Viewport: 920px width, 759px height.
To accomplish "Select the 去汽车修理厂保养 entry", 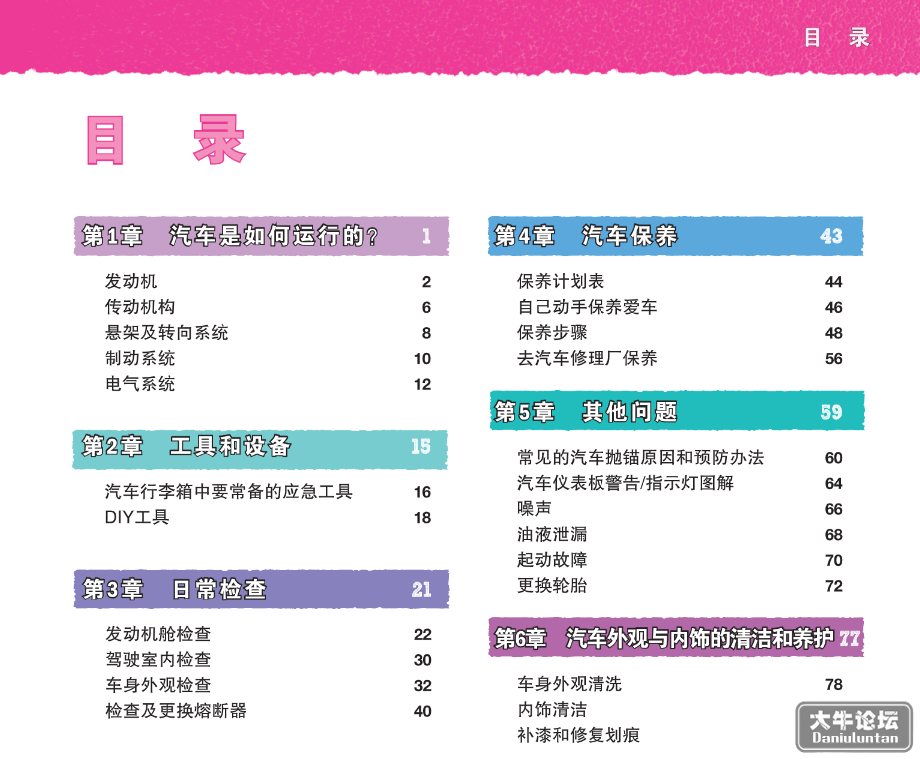I will pyautogui.click(x=587, y=358).
